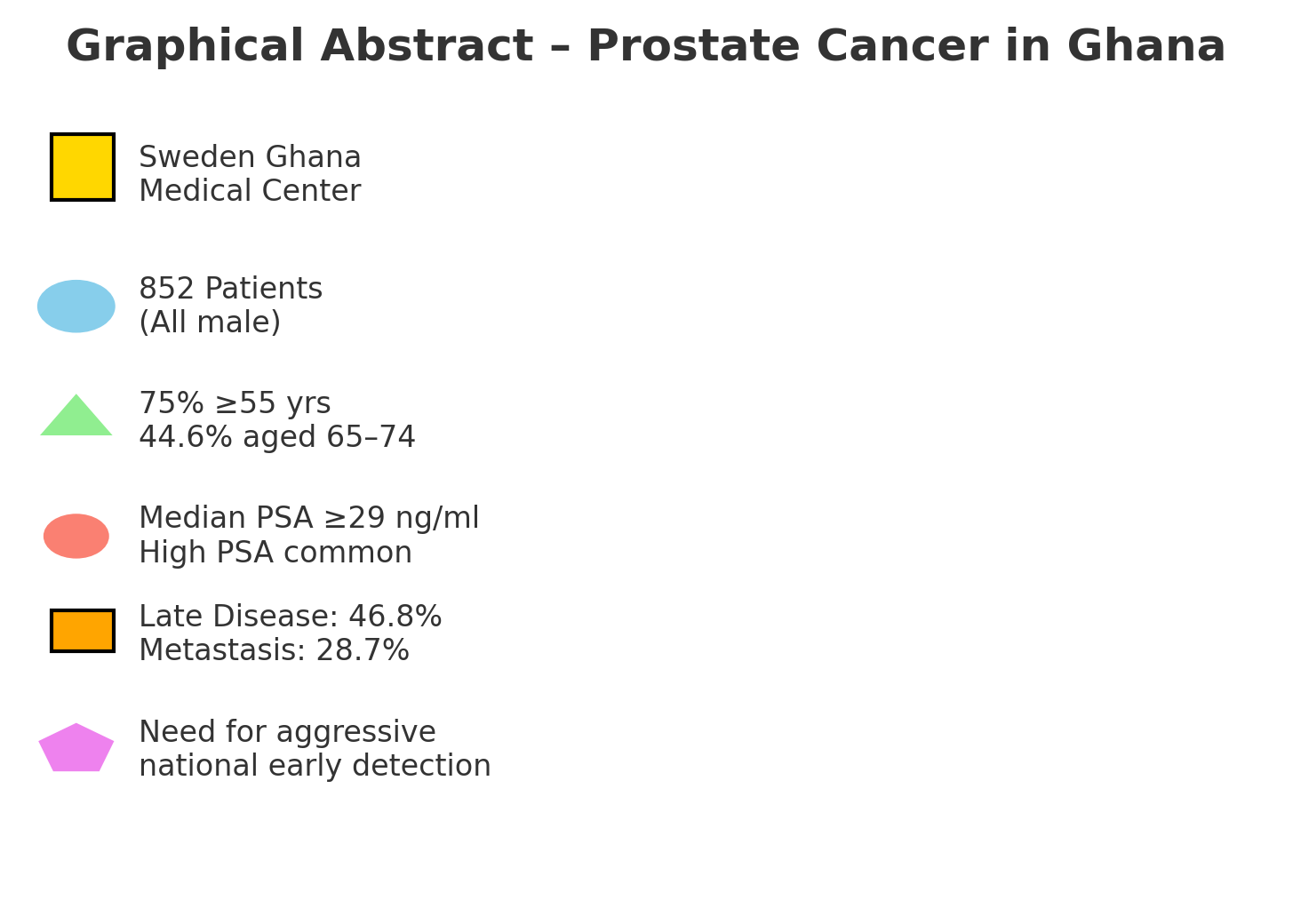The image size is (1293, 924).
Task: Select the orange rectangle late disease icon
Action: click(x=83, y=631)
